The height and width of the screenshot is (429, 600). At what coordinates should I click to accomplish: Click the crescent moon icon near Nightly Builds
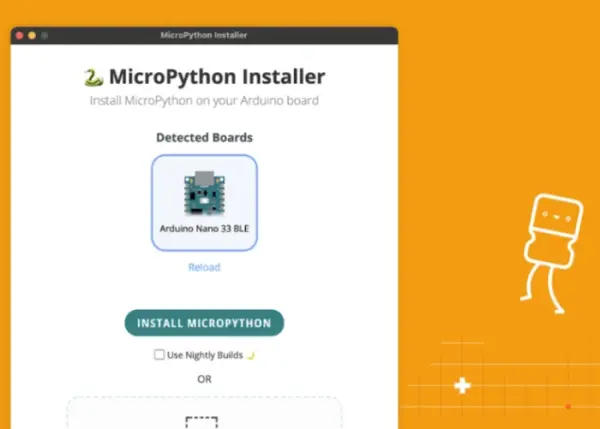tap(251, 356)
